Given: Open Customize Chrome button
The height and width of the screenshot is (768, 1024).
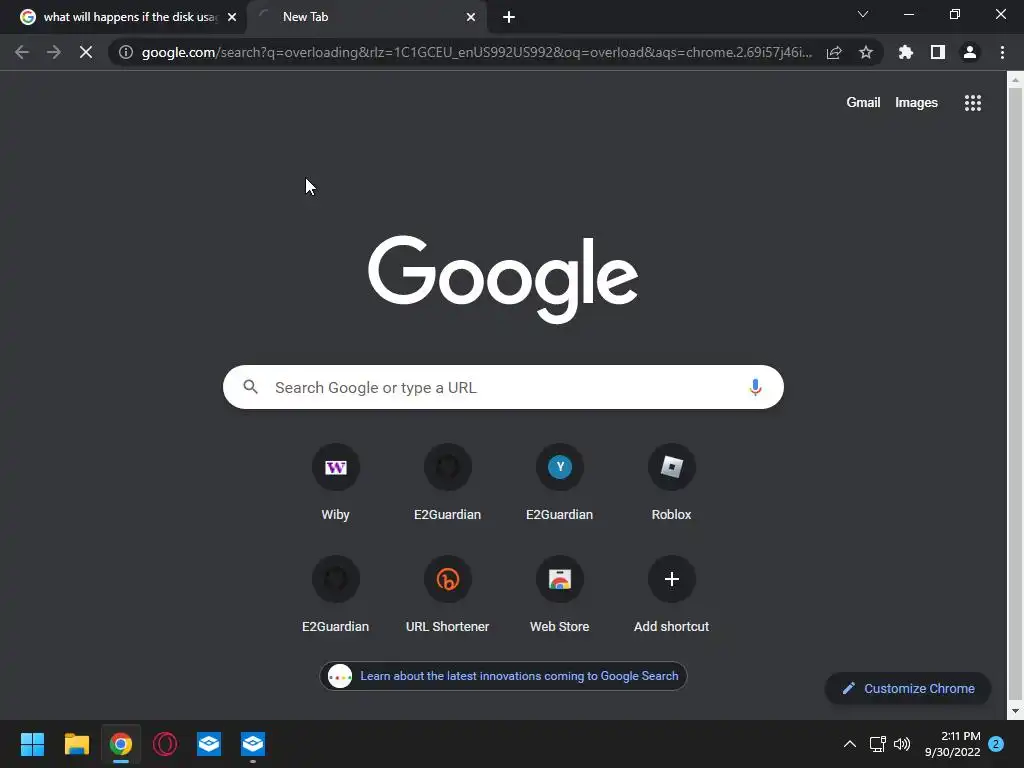Looking at the screenshot, I should coord(908,688).
